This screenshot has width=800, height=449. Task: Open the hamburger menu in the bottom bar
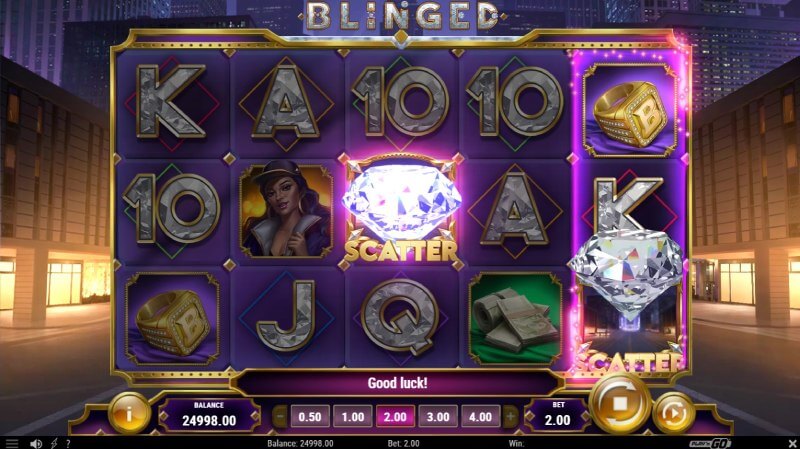click(x=11, y=443)
